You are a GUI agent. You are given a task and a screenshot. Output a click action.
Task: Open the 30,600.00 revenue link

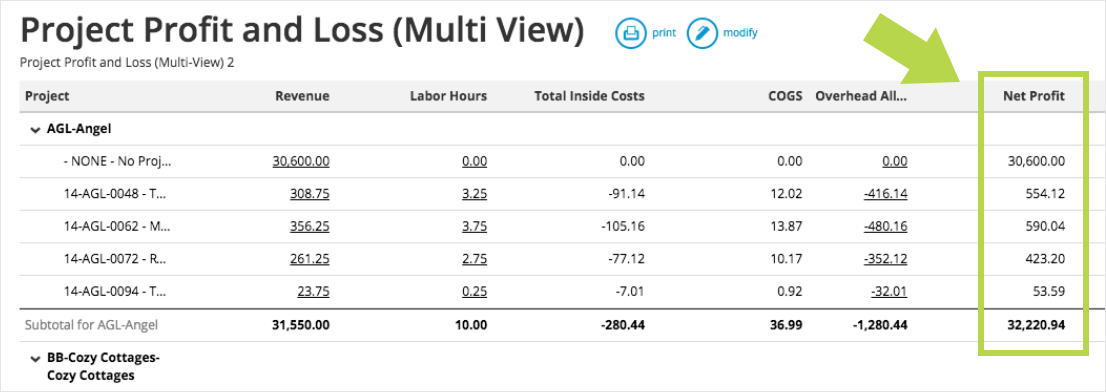click(x=300, y=161)
